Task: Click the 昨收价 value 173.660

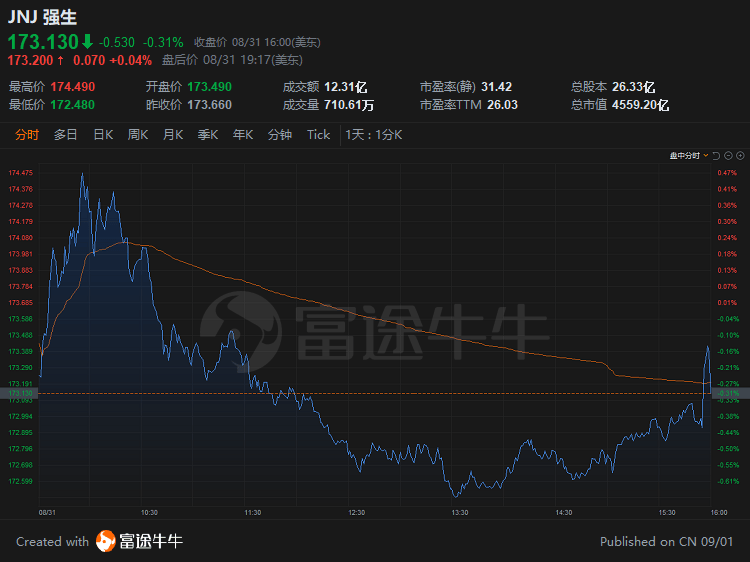Action: tap(210, 105)
